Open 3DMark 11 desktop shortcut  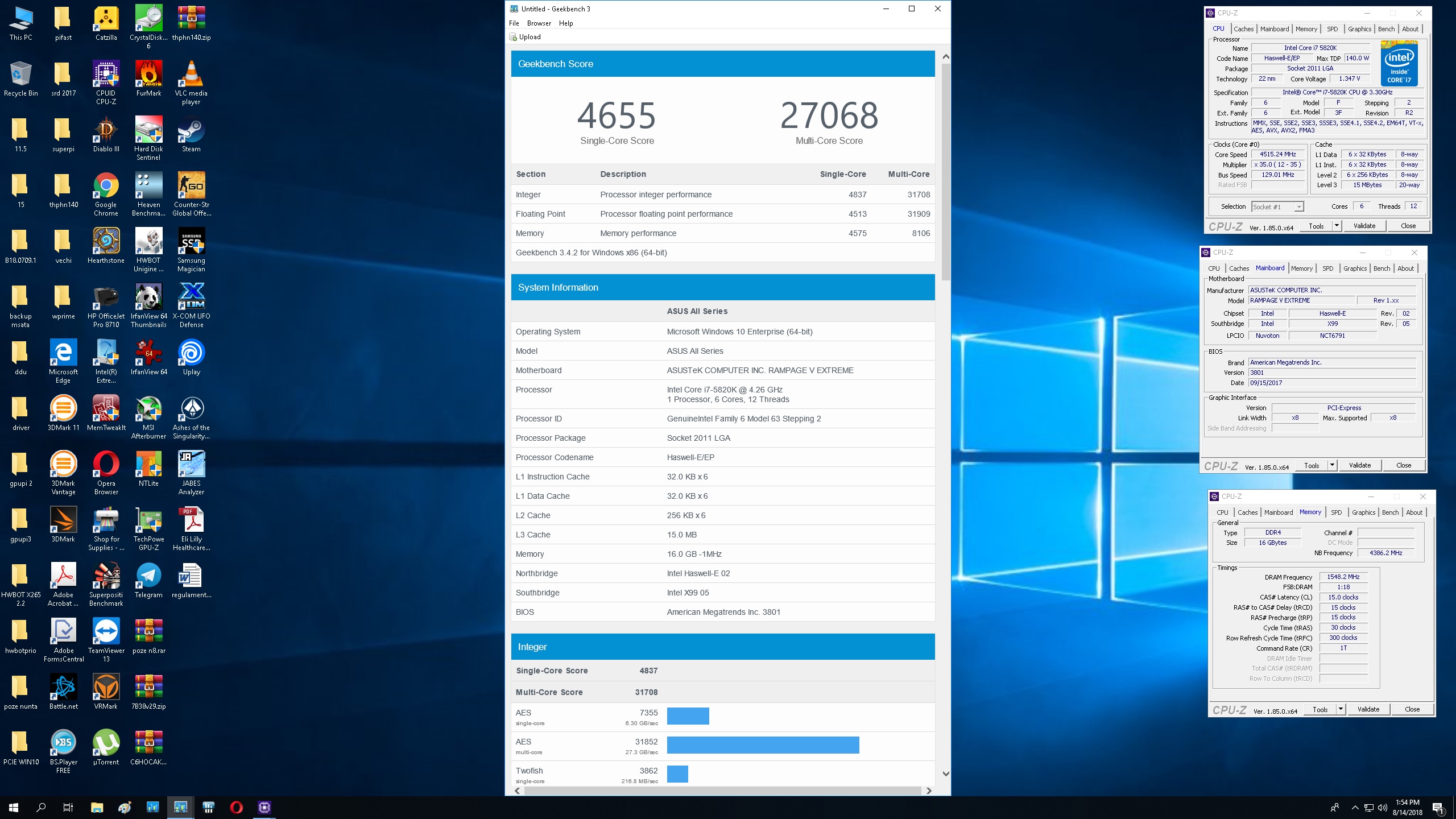coord(63,413)
